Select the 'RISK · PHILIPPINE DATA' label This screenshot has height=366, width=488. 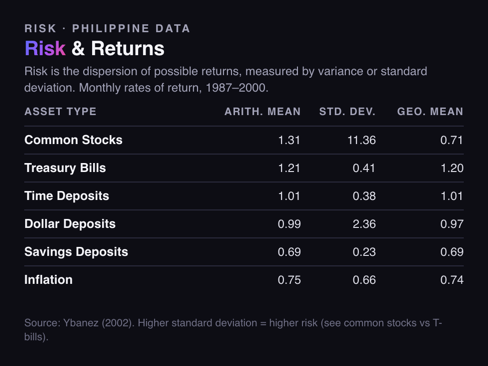coord(107,28)
